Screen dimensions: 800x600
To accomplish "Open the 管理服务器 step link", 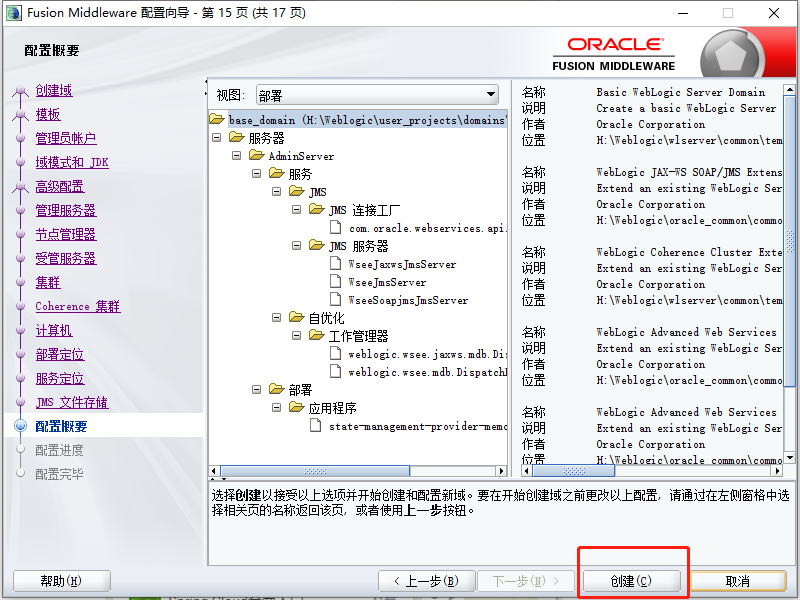I will pos(66,210).
